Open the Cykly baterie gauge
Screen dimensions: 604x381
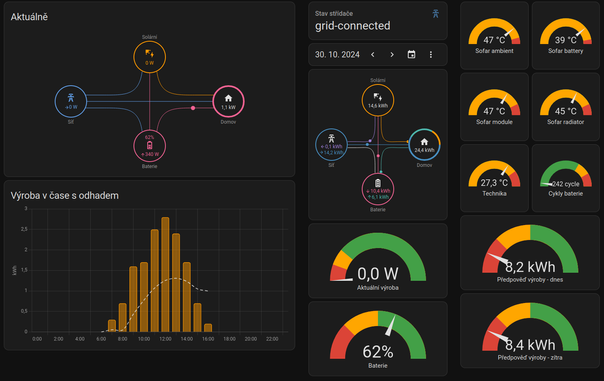point(565,178)
